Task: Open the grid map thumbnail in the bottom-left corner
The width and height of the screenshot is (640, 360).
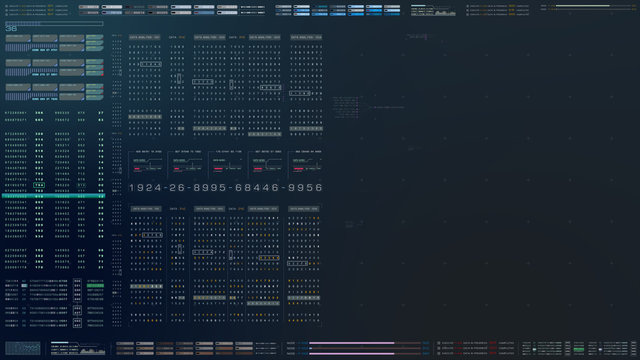Action: point(22,348)
